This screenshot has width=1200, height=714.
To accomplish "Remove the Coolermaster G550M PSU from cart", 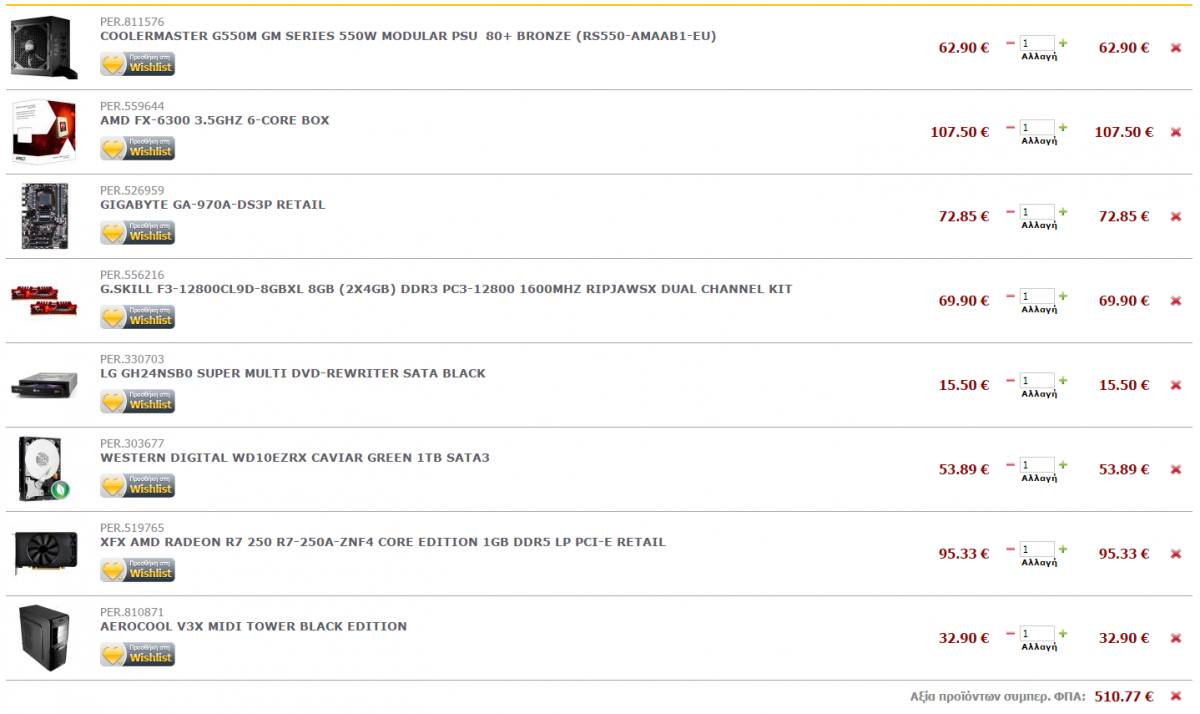I will point(1176,48).
